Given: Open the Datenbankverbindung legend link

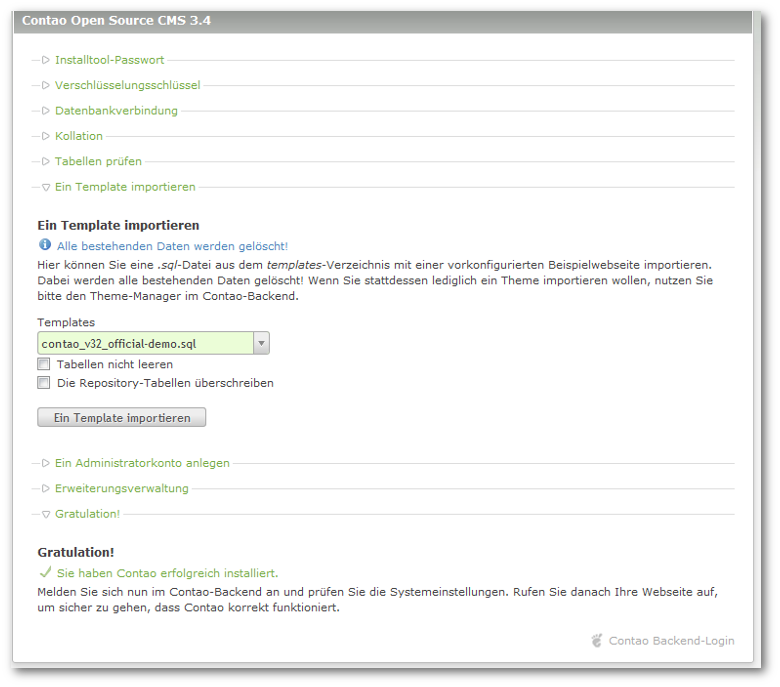Looking at the screenshot, I should coord(116,111).
